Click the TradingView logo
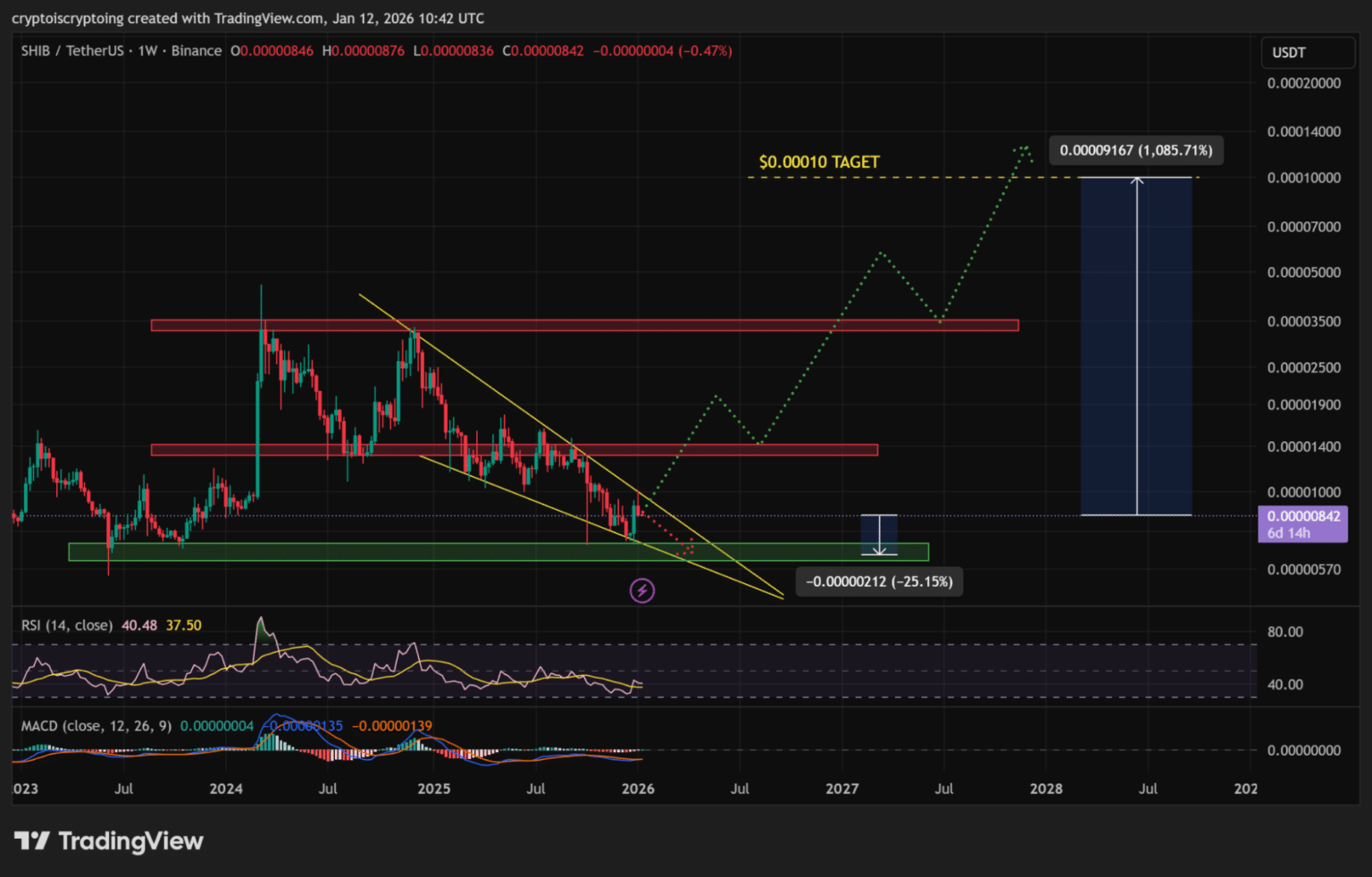The image size is (1372, 877). [x=109, y=840]
